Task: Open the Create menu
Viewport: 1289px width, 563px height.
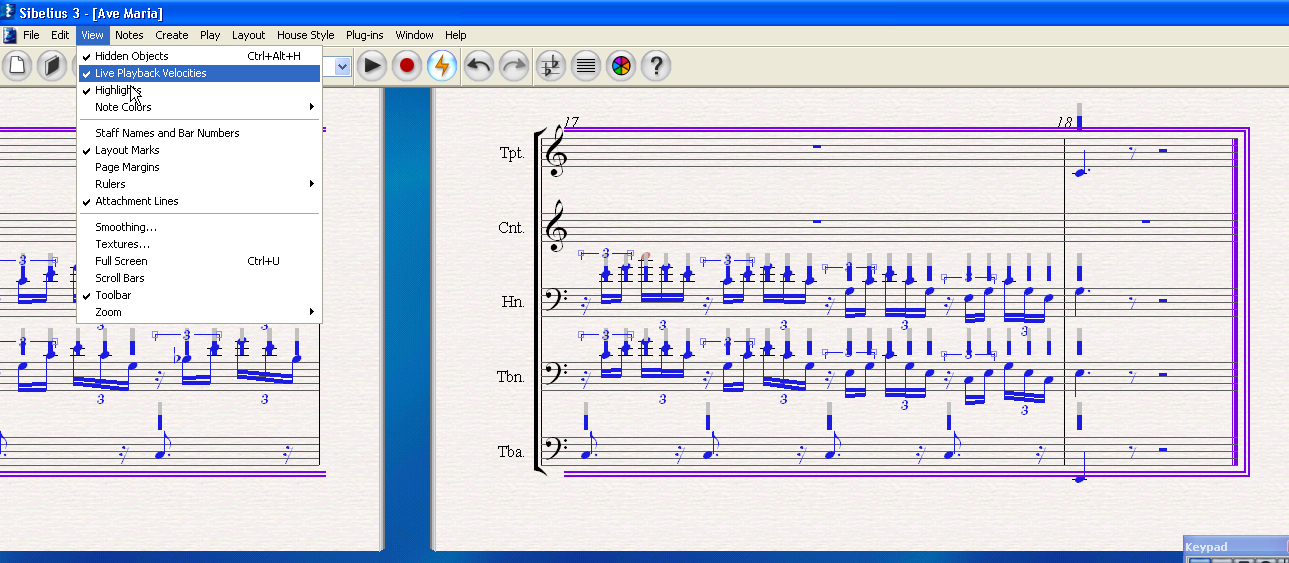Action: pos(172,35)
